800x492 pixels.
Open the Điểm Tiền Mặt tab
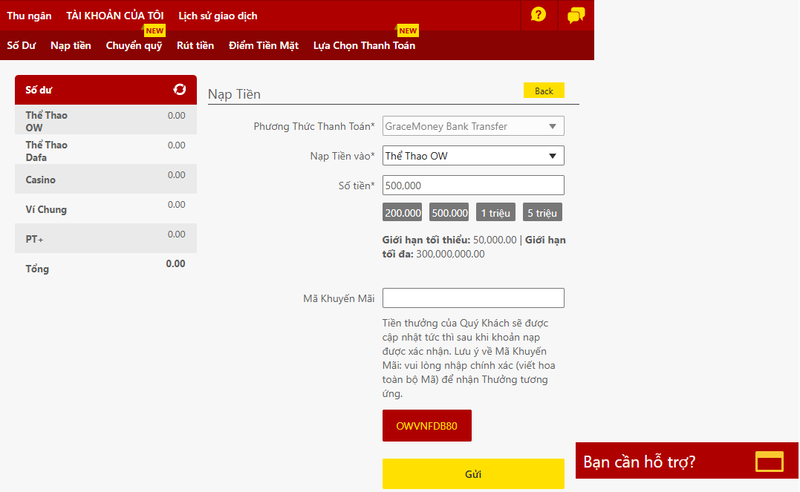(263, 45)
